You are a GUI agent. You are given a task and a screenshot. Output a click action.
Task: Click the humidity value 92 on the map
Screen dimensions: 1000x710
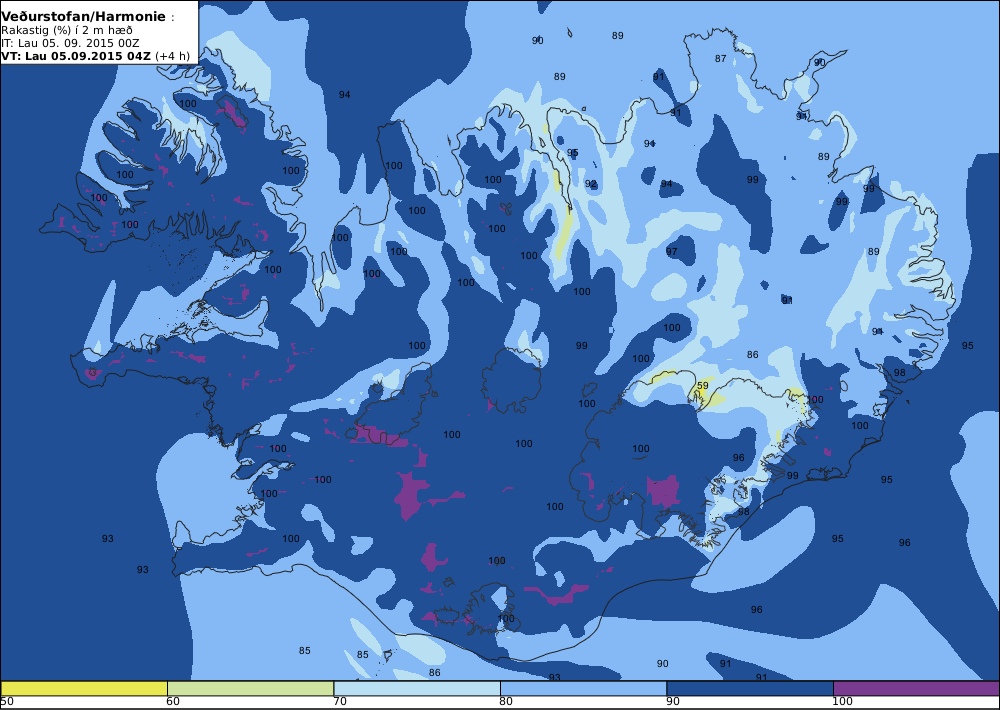point(591,184)
